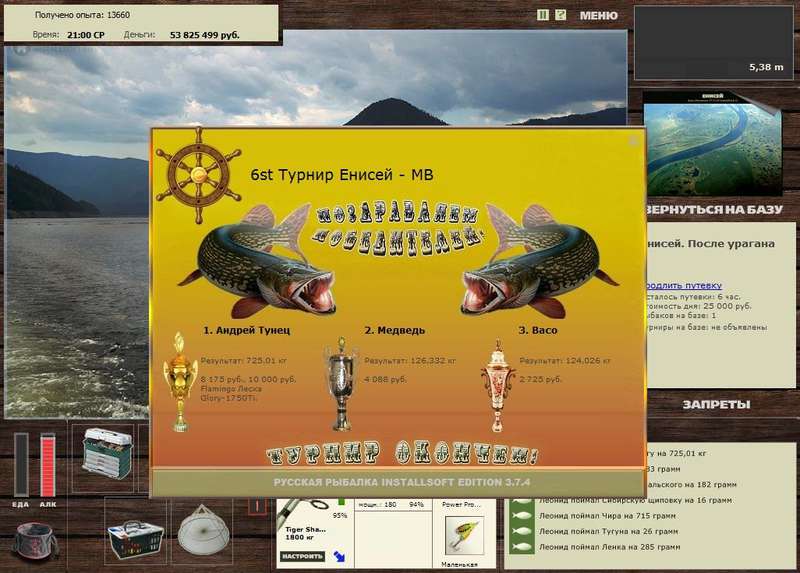Screen dimensions: 800x573
Task: Click log entry about Ленка на 285 грамм
Action: (609, 546)
